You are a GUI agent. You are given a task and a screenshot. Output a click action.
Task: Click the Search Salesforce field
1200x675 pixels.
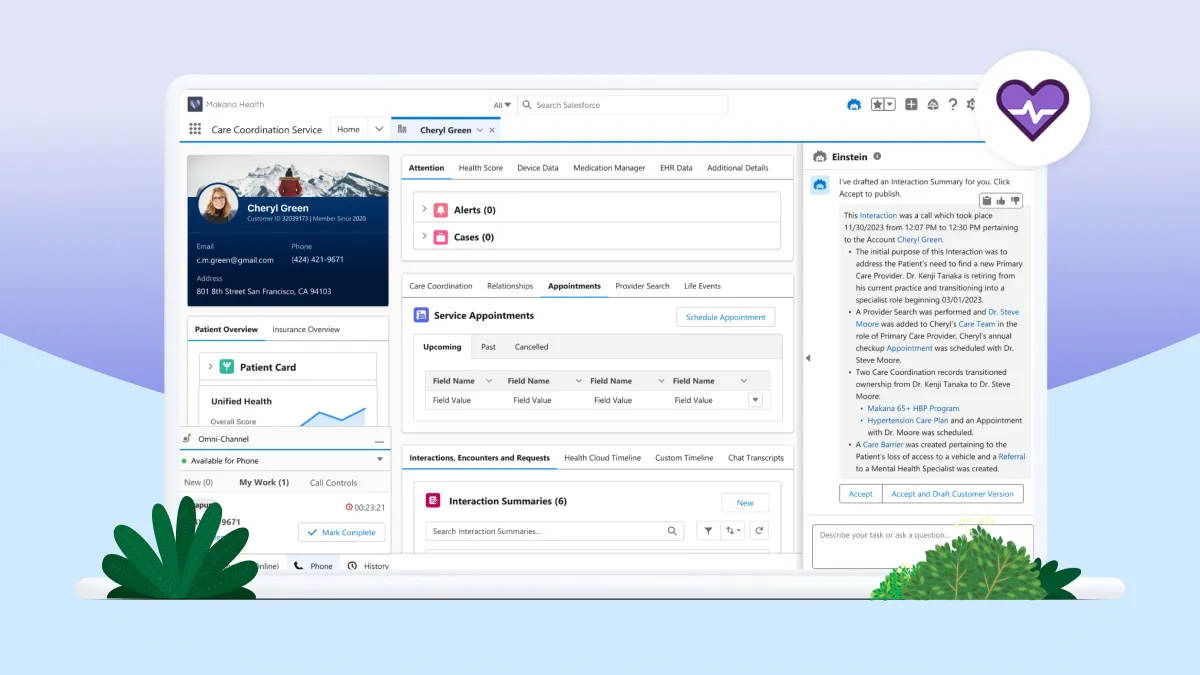pyautogui.click(x=622, y=105)
